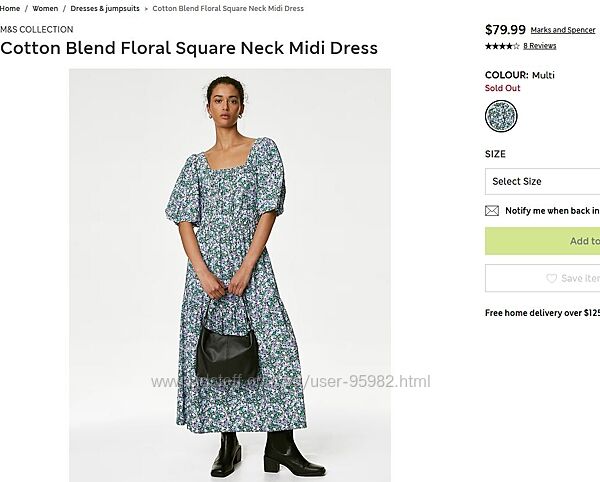The image size is (600, 482).
Task: Go to Home breadcrumb
Action: coord(10,8)
